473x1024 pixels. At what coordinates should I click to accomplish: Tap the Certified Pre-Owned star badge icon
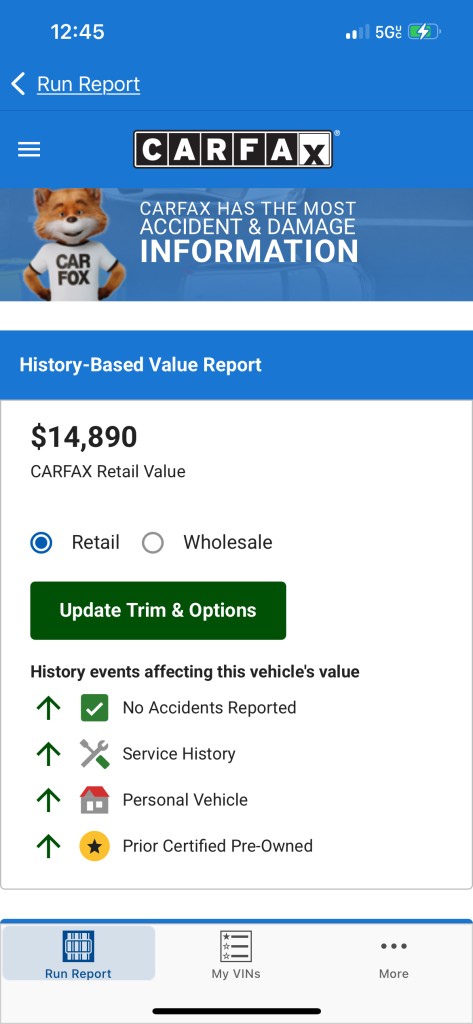click(x=95, y=846)
